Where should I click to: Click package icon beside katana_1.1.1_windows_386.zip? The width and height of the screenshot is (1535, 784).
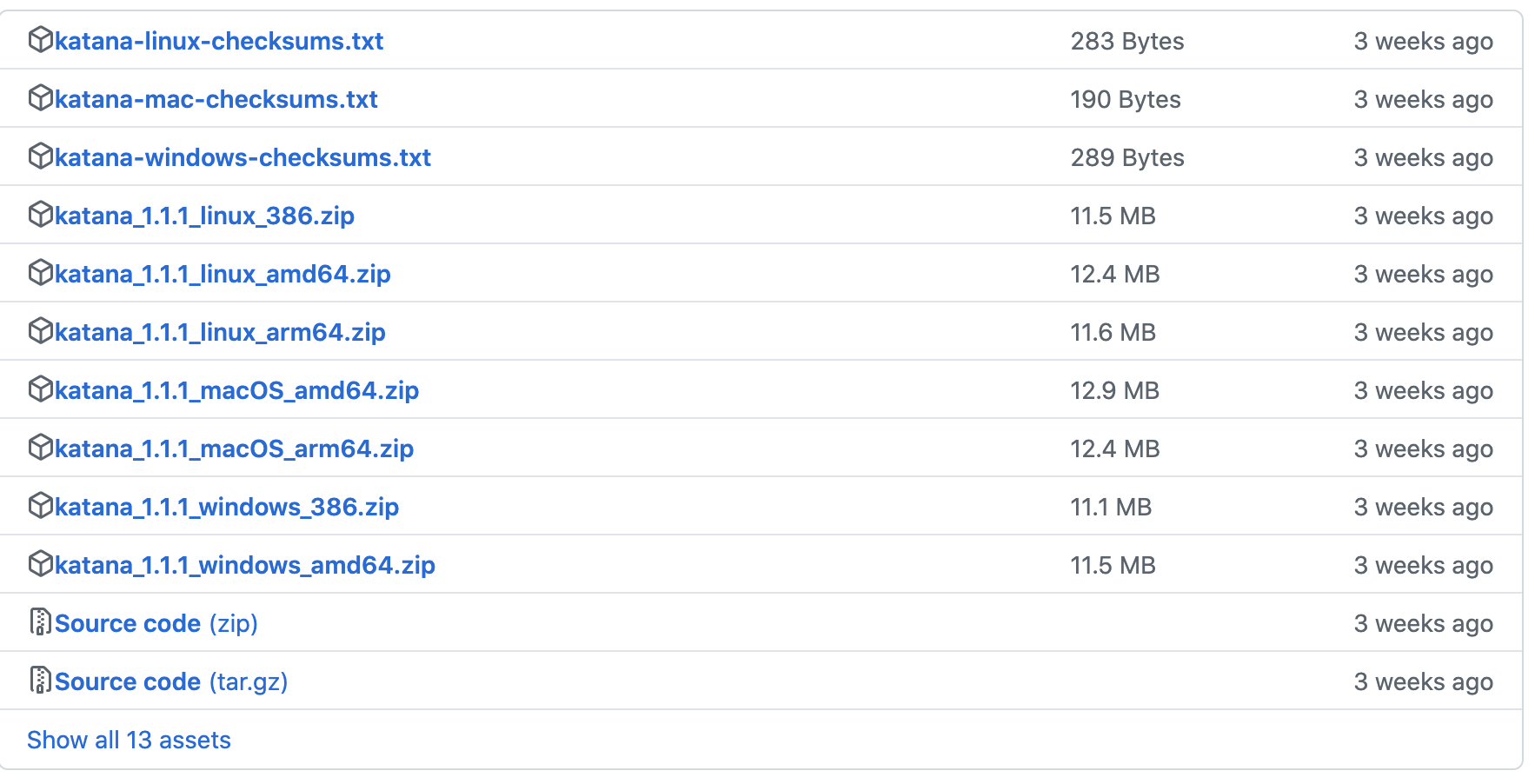pyautogui.click(x=40, y=506)
